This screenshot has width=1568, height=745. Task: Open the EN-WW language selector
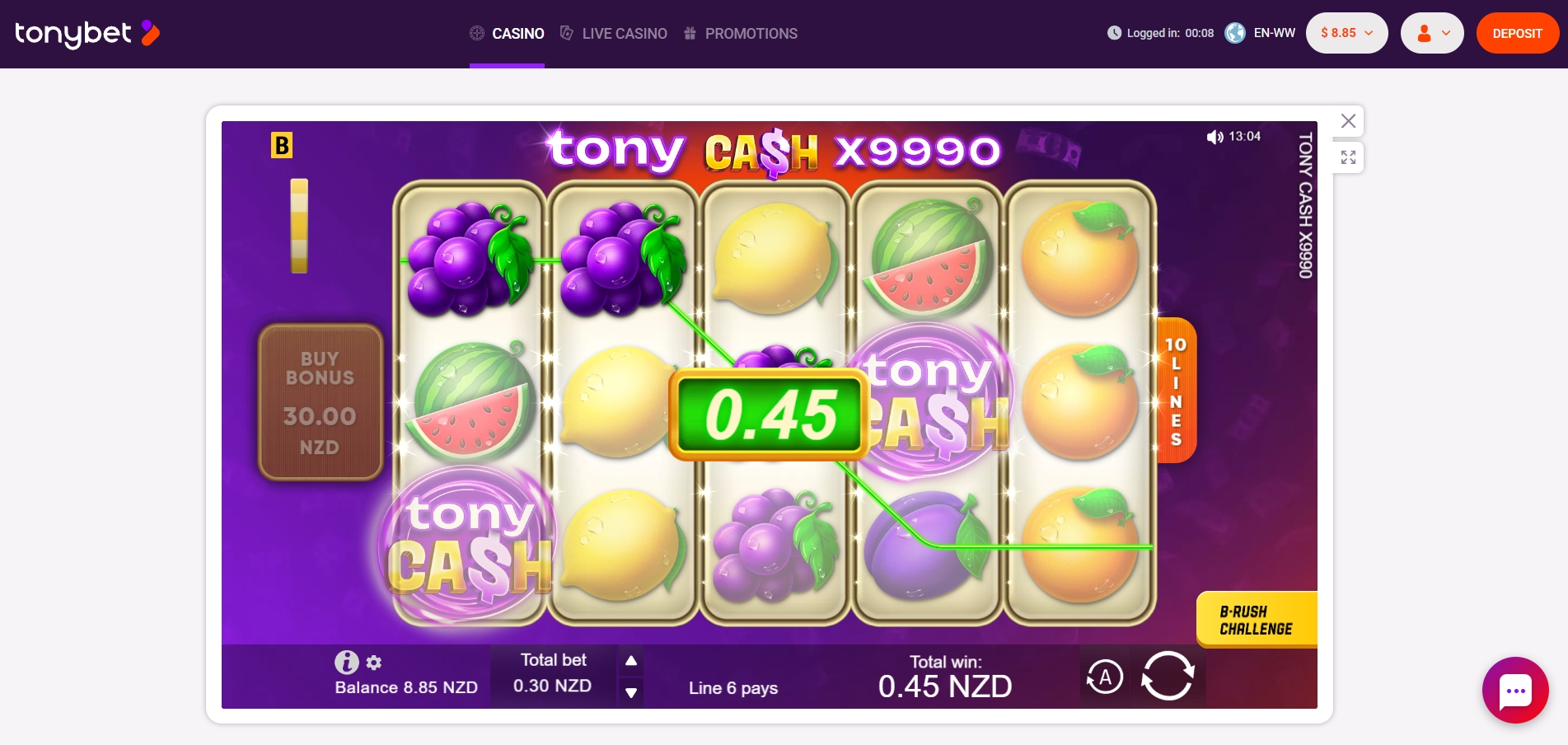tap(1261, 33)
